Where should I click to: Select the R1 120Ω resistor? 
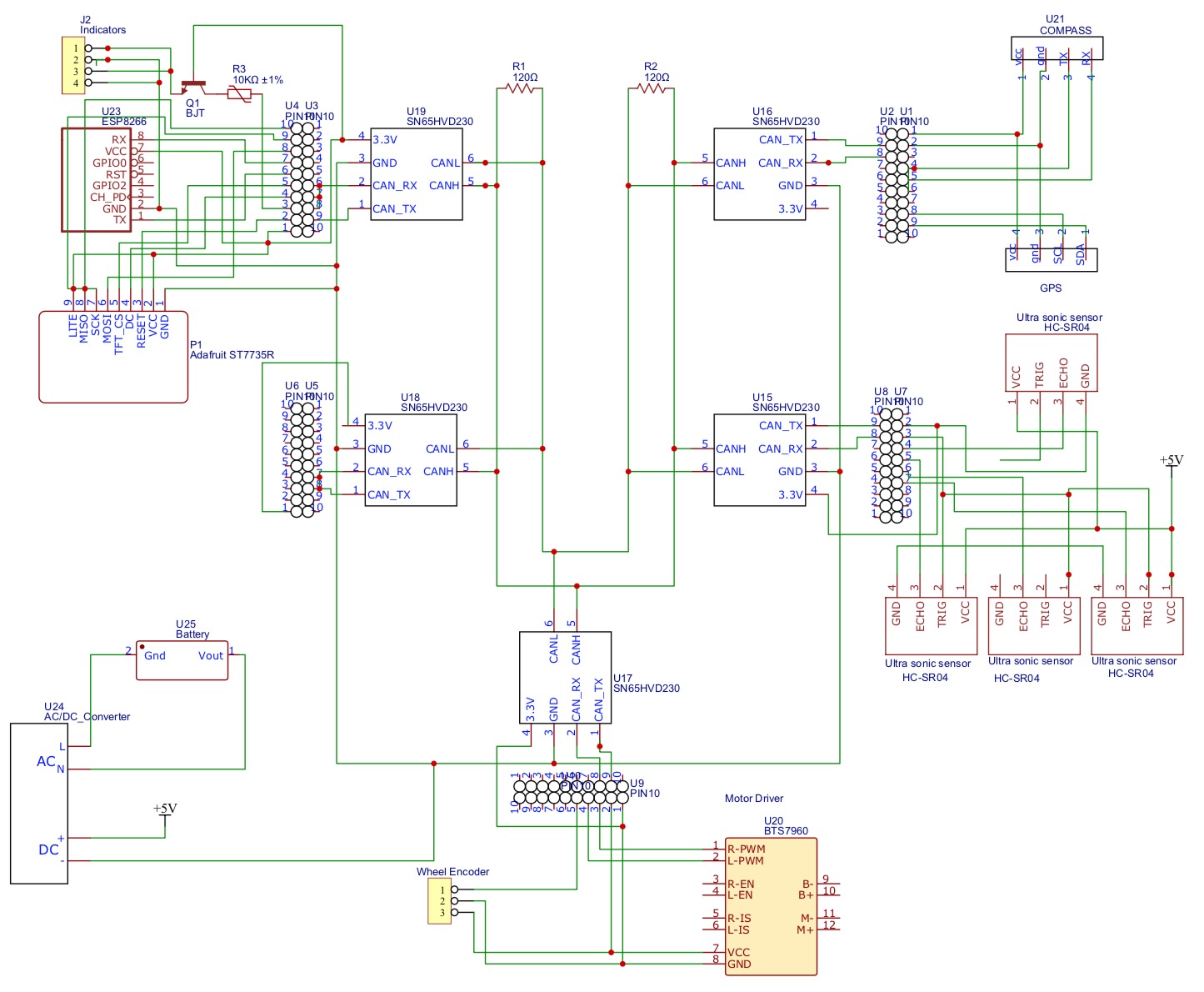click(520, 88)
